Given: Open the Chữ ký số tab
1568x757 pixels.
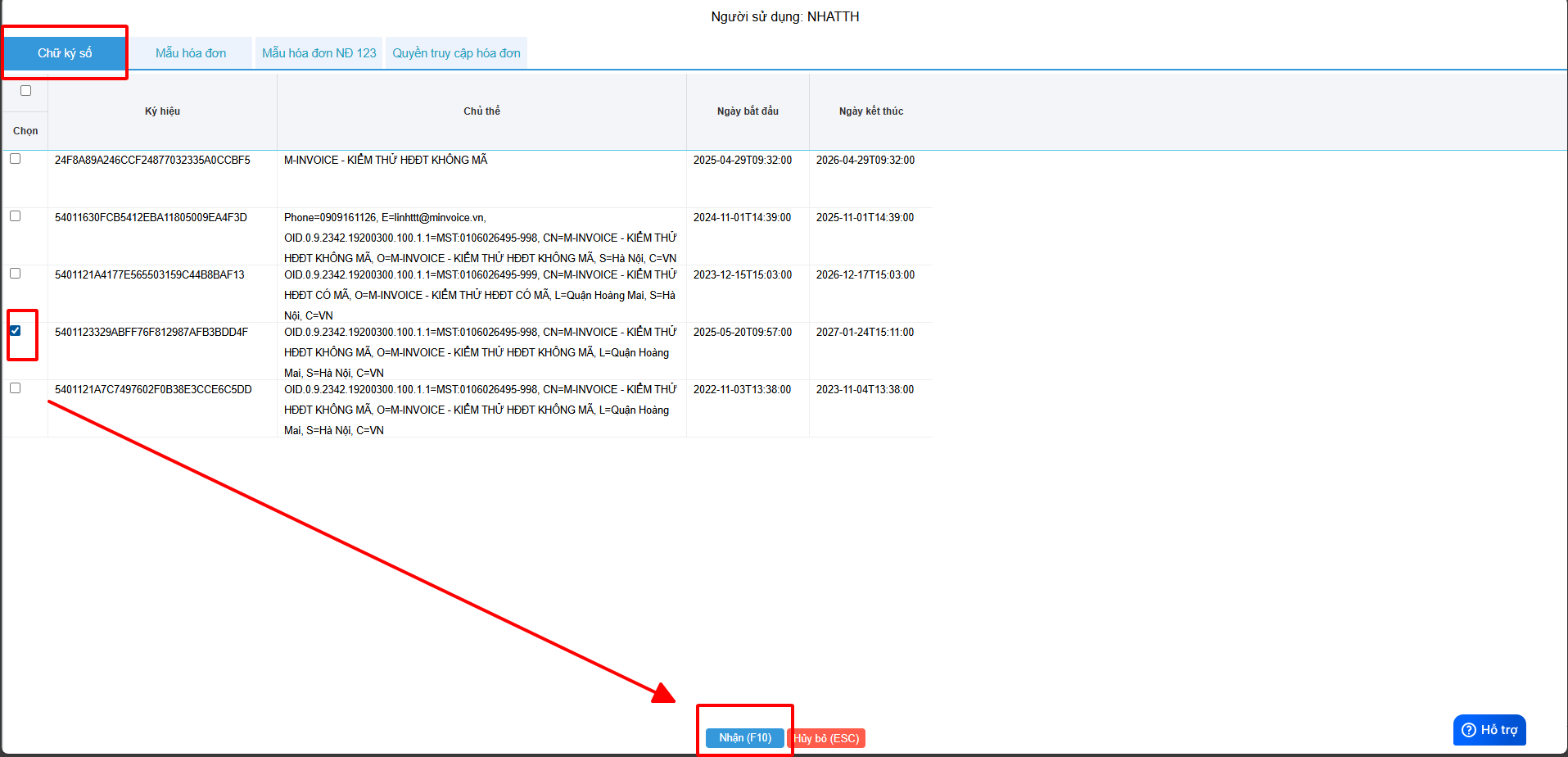Looking at the screenshot, I should 65,53.
